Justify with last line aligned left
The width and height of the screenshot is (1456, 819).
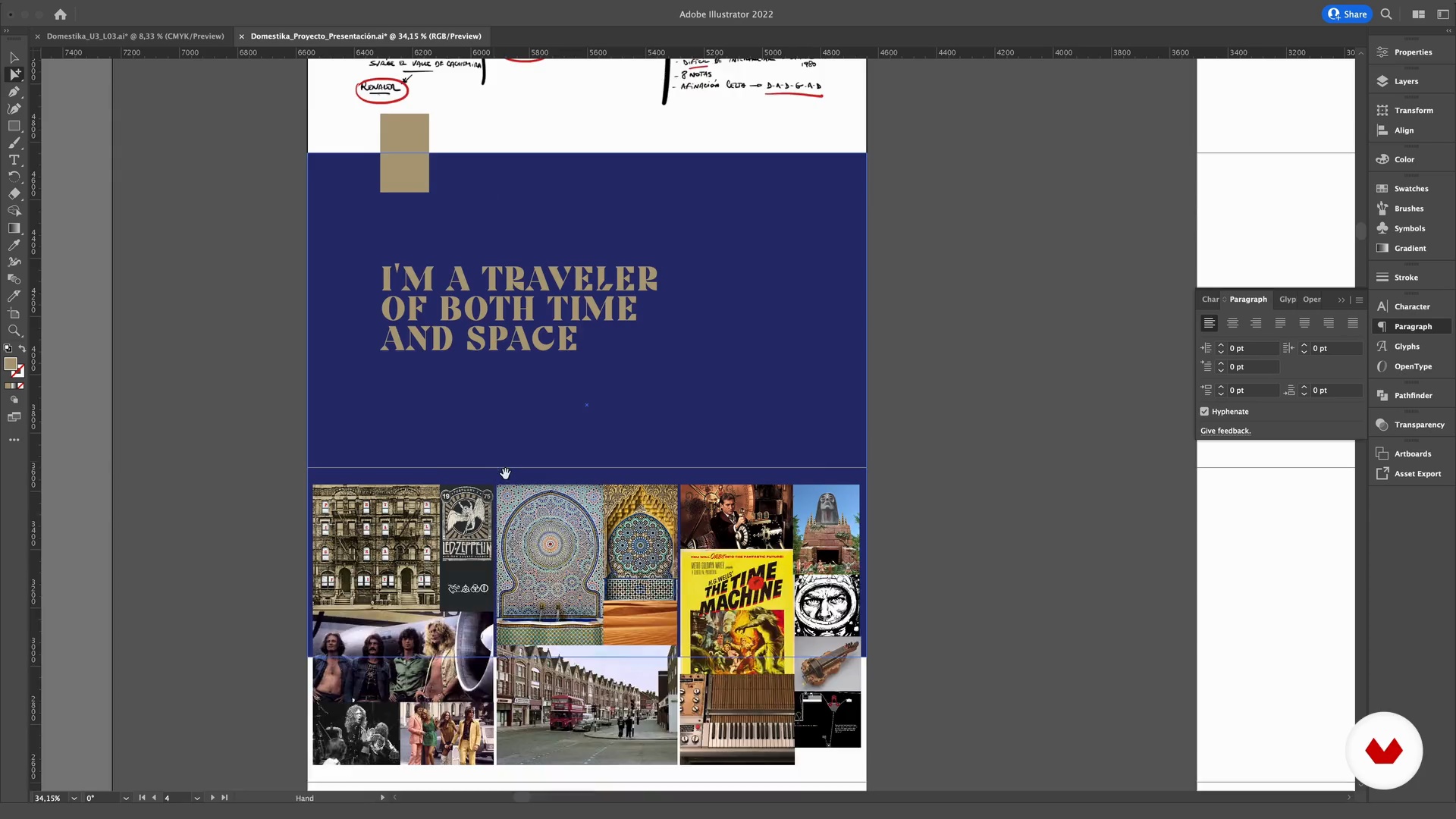pos(1281,323)
